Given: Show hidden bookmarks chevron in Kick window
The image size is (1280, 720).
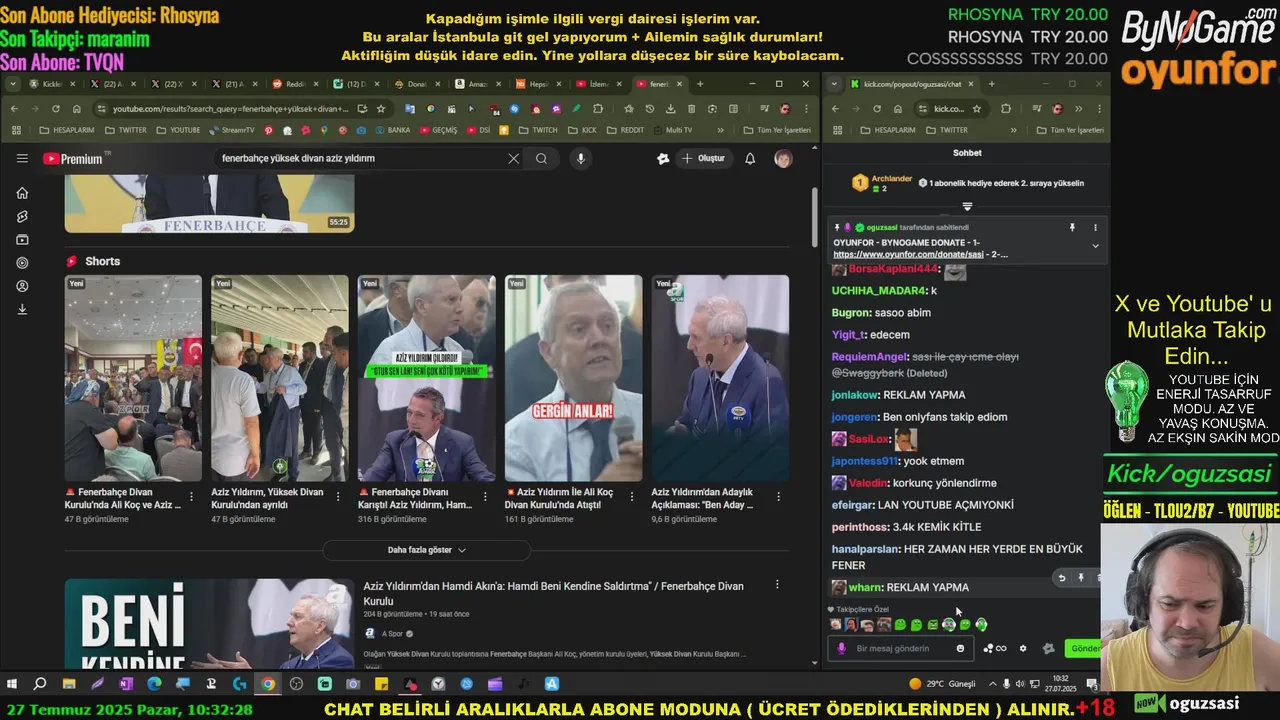Looking at the screenshot, I should click(1013, 130).
